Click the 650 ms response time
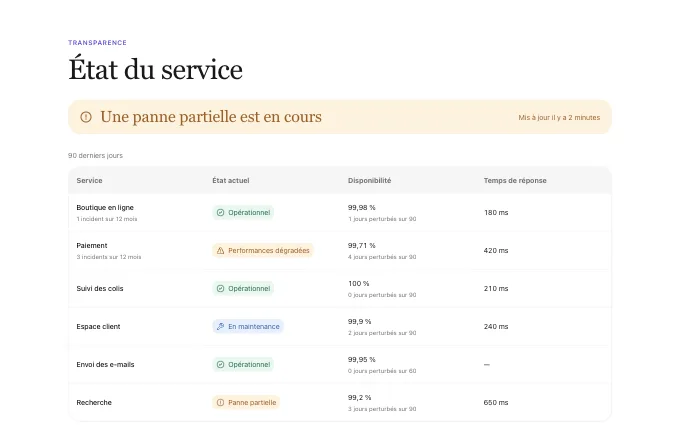The width and height of the screenshot is (680, 425). [496, 402]
